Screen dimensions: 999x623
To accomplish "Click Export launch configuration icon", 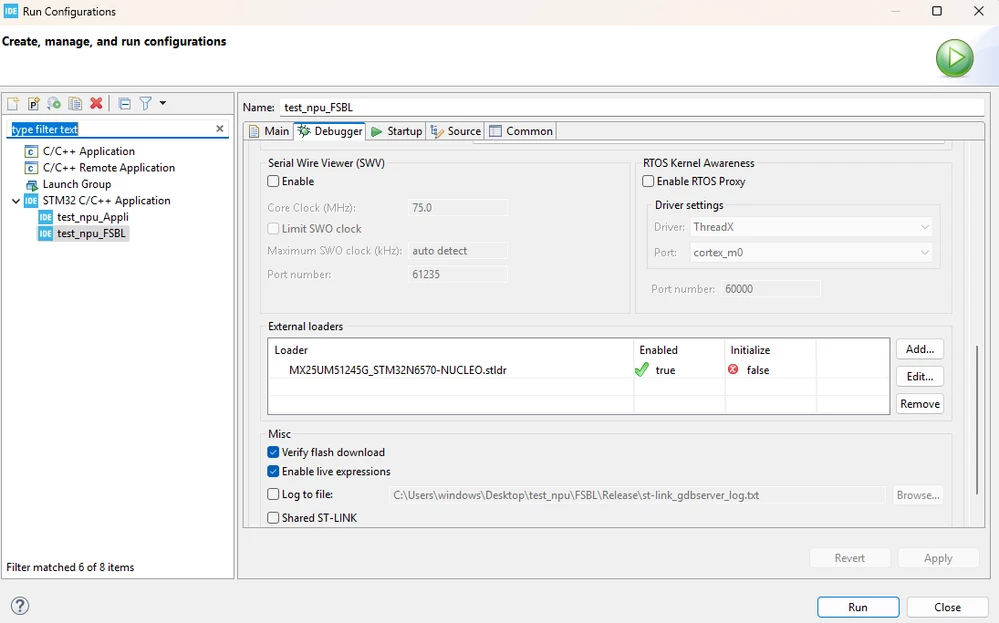I will pyautogui.click(x=54, y=103).
